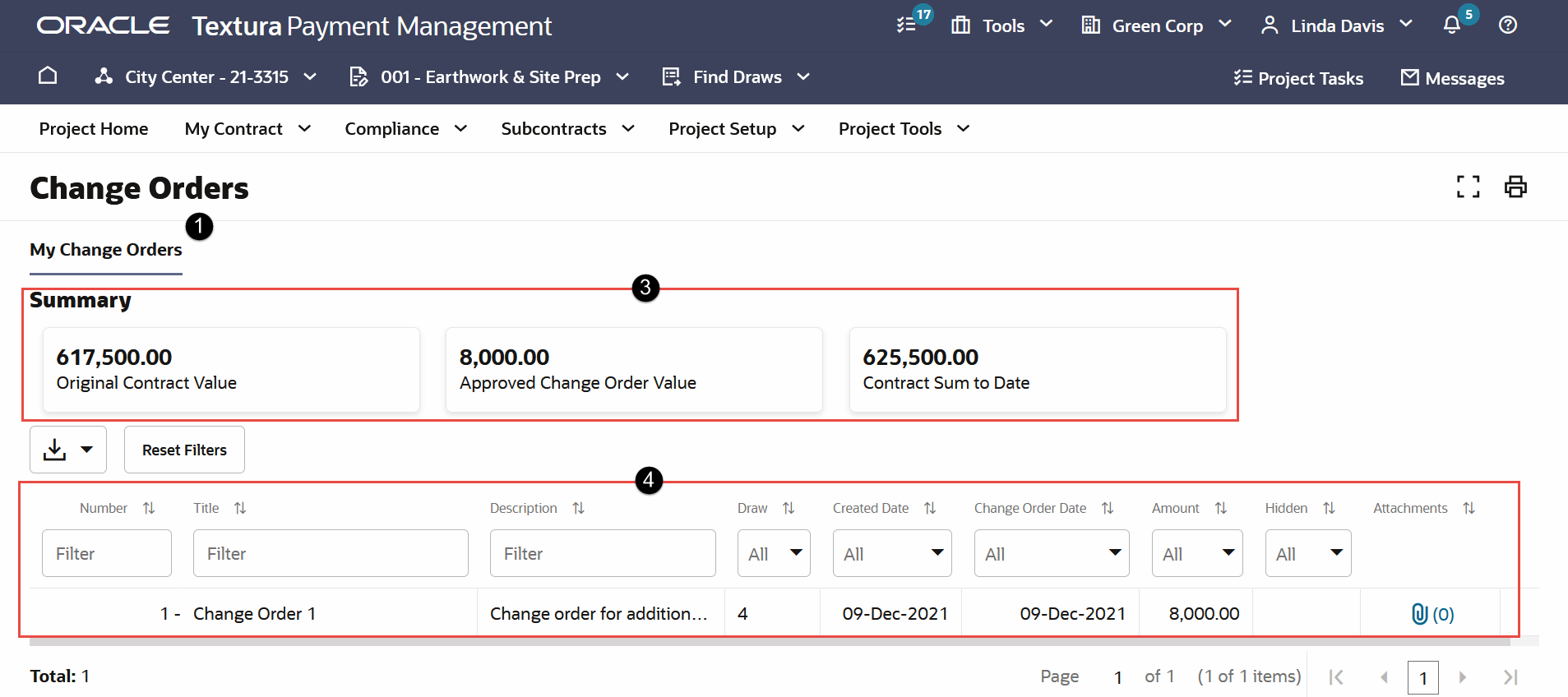Open the Subcontracts menu

pos(568,128)
